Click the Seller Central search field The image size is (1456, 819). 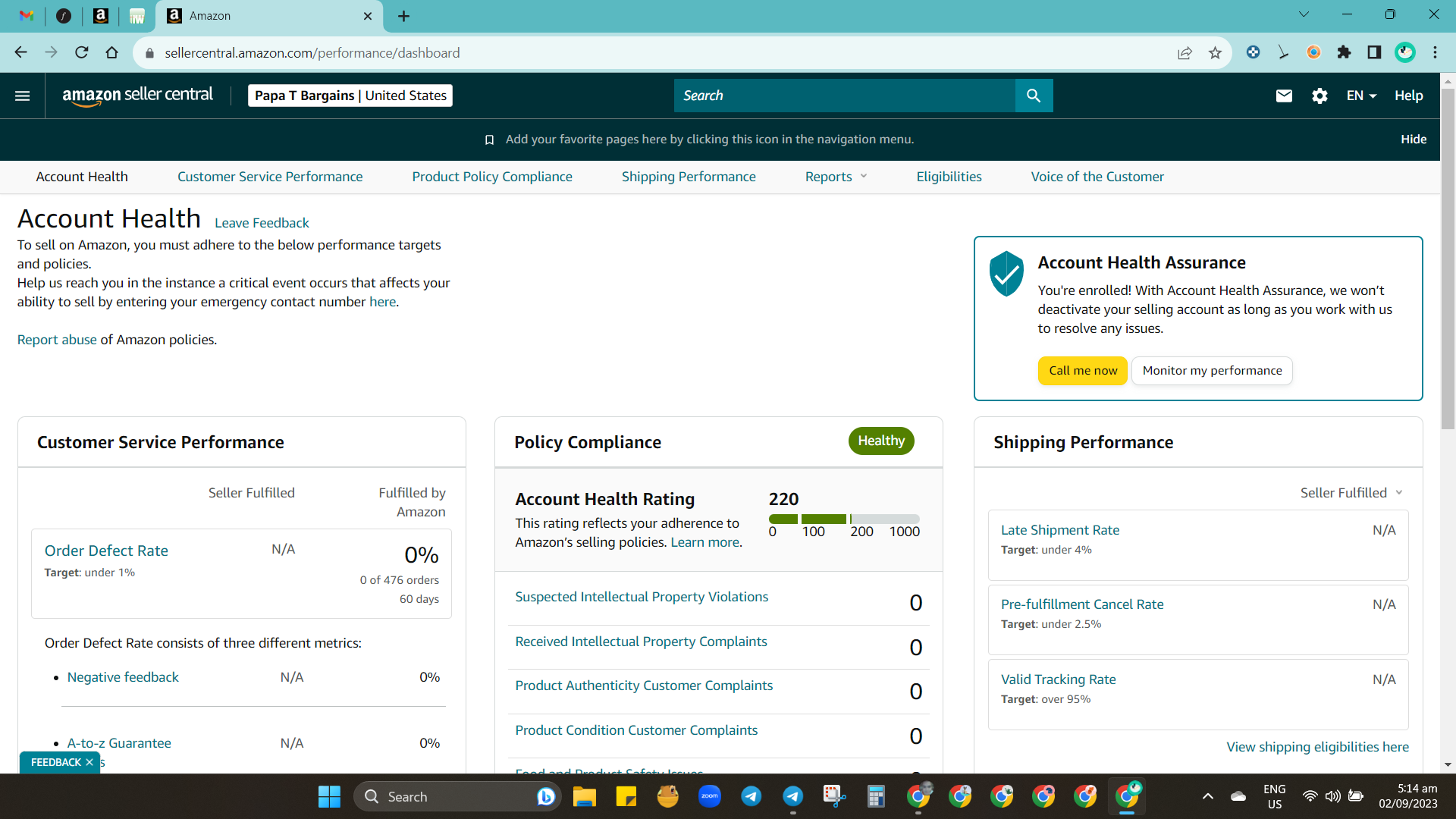[x=845, y=96]
